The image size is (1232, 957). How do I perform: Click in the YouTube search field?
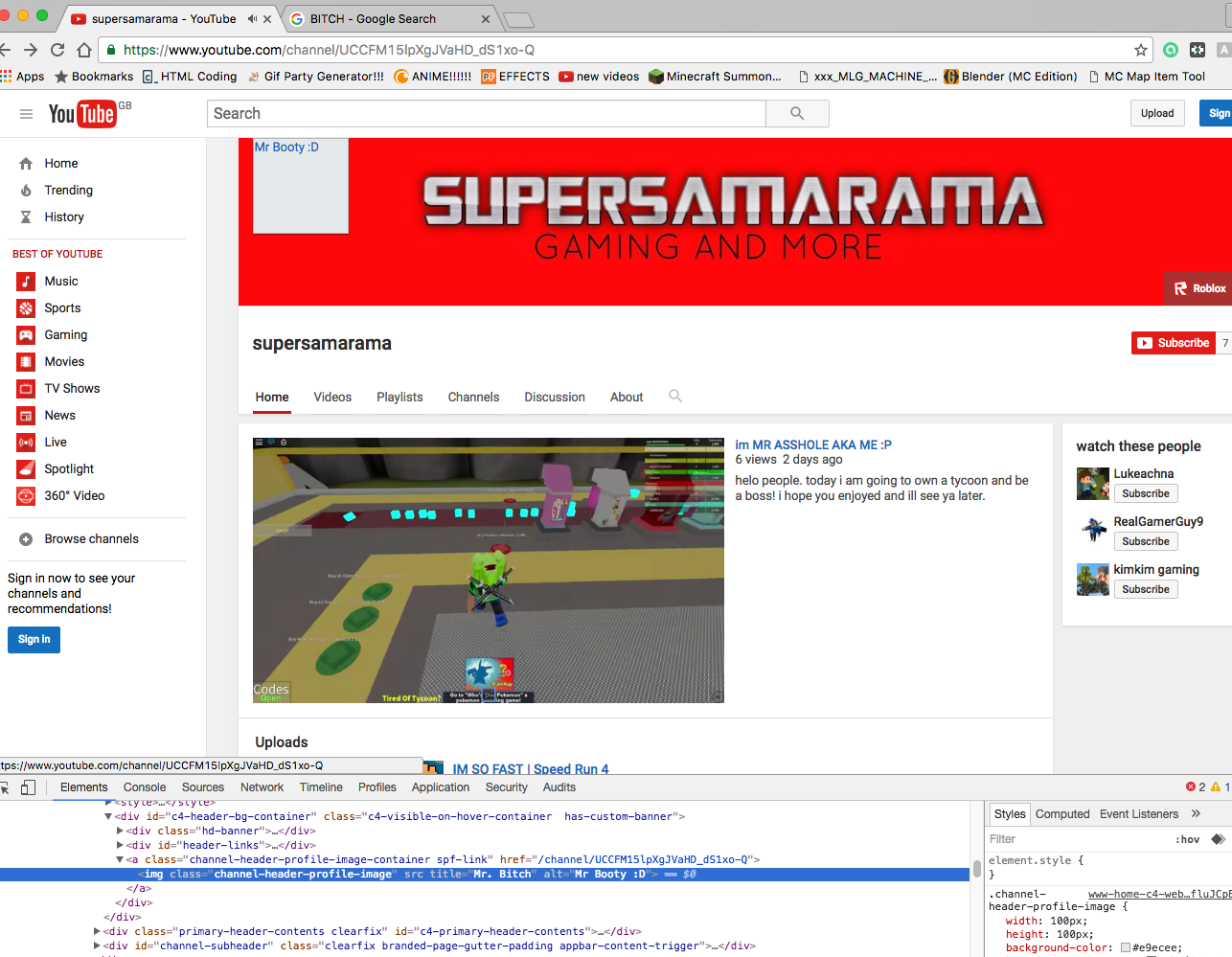(487, 113)
